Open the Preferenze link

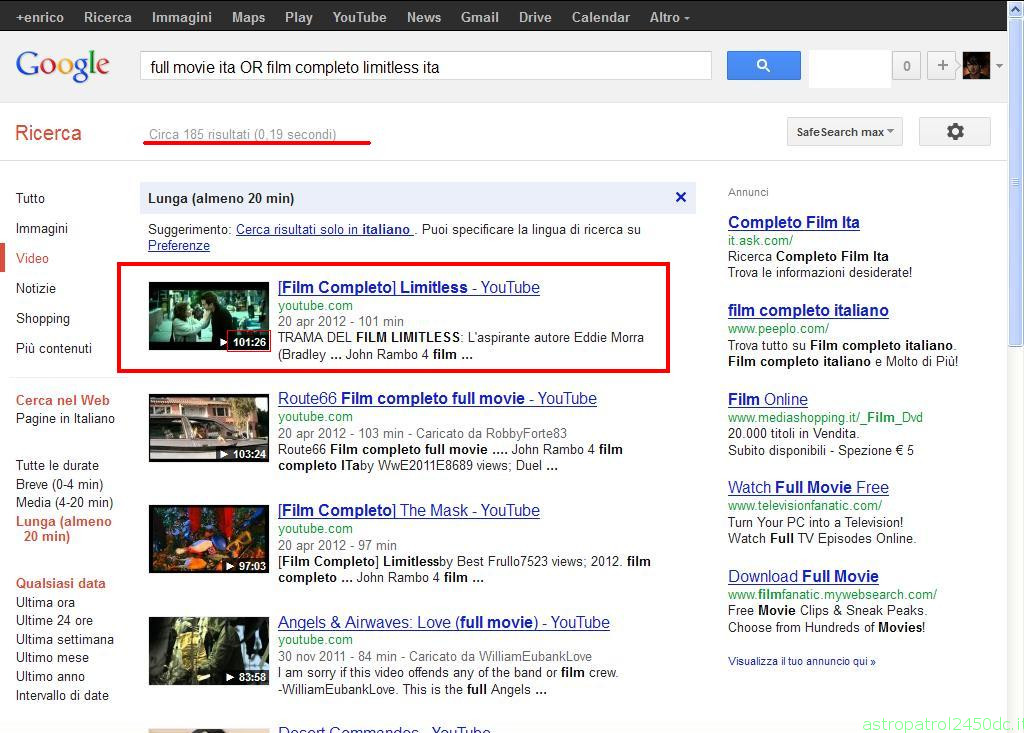pyautogui.click(x=179, y=246)
